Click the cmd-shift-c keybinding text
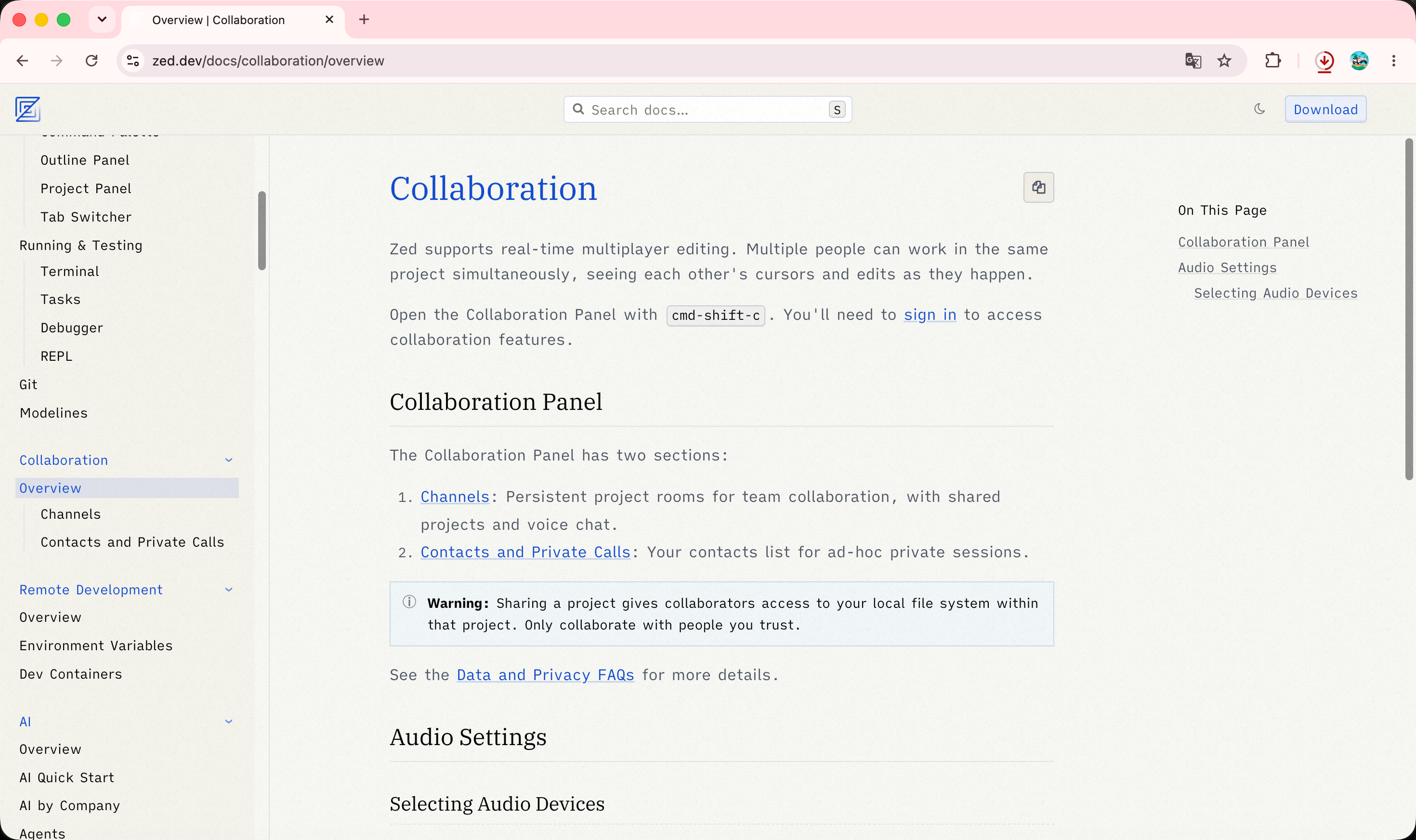The height and width of the screenshot is (840, 1416). (x=716, y=315)
